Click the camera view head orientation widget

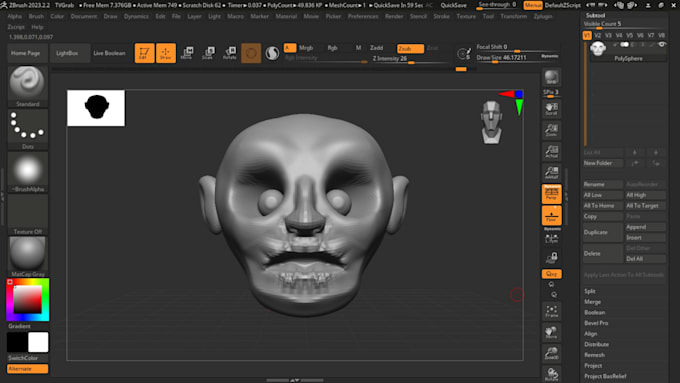(491, 122)
